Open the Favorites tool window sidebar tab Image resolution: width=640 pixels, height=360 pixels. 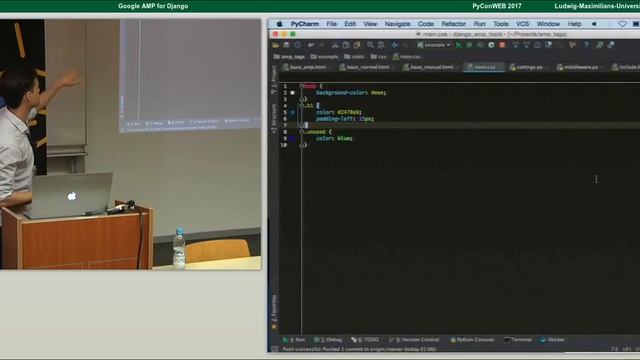[x=274, y=313]
